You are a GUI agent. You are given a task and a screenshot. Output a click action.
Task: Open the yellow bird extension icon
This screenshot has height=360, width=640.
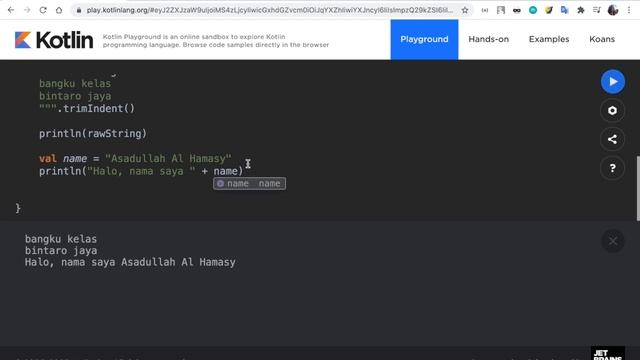click(549, 10)
